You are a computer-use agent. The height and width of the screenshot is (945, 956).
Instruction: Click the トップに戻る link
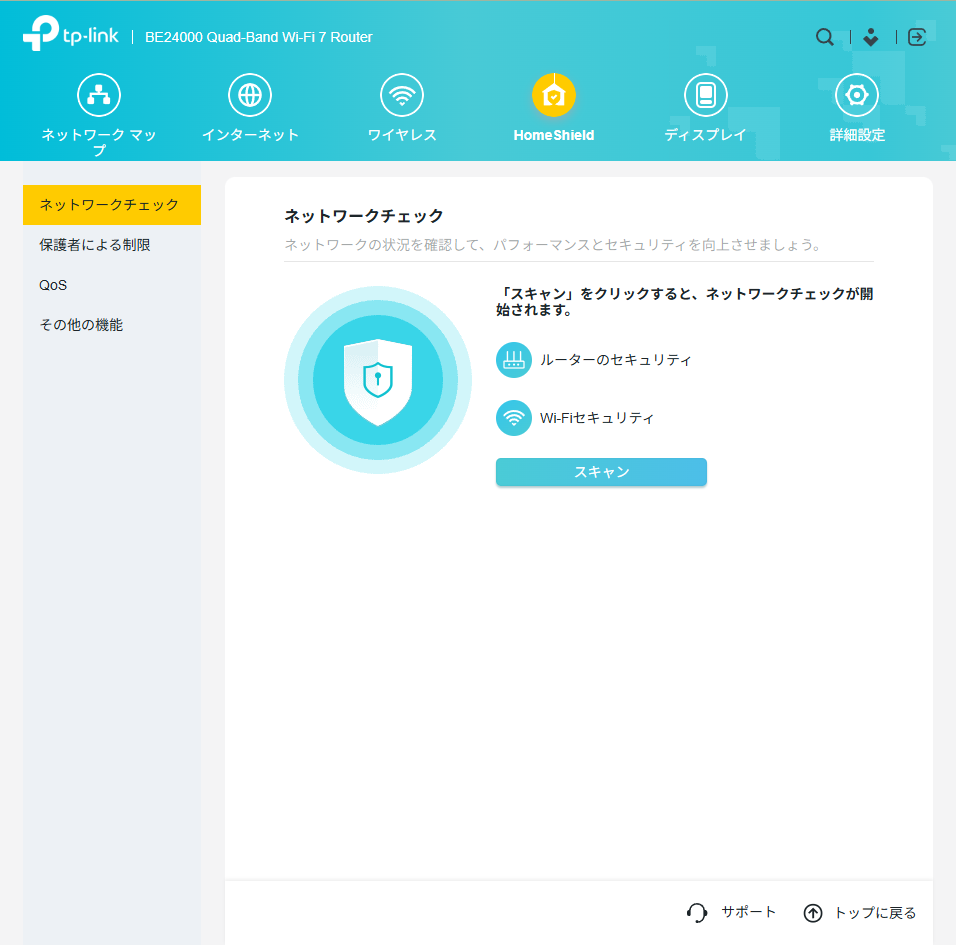point(875,913)
